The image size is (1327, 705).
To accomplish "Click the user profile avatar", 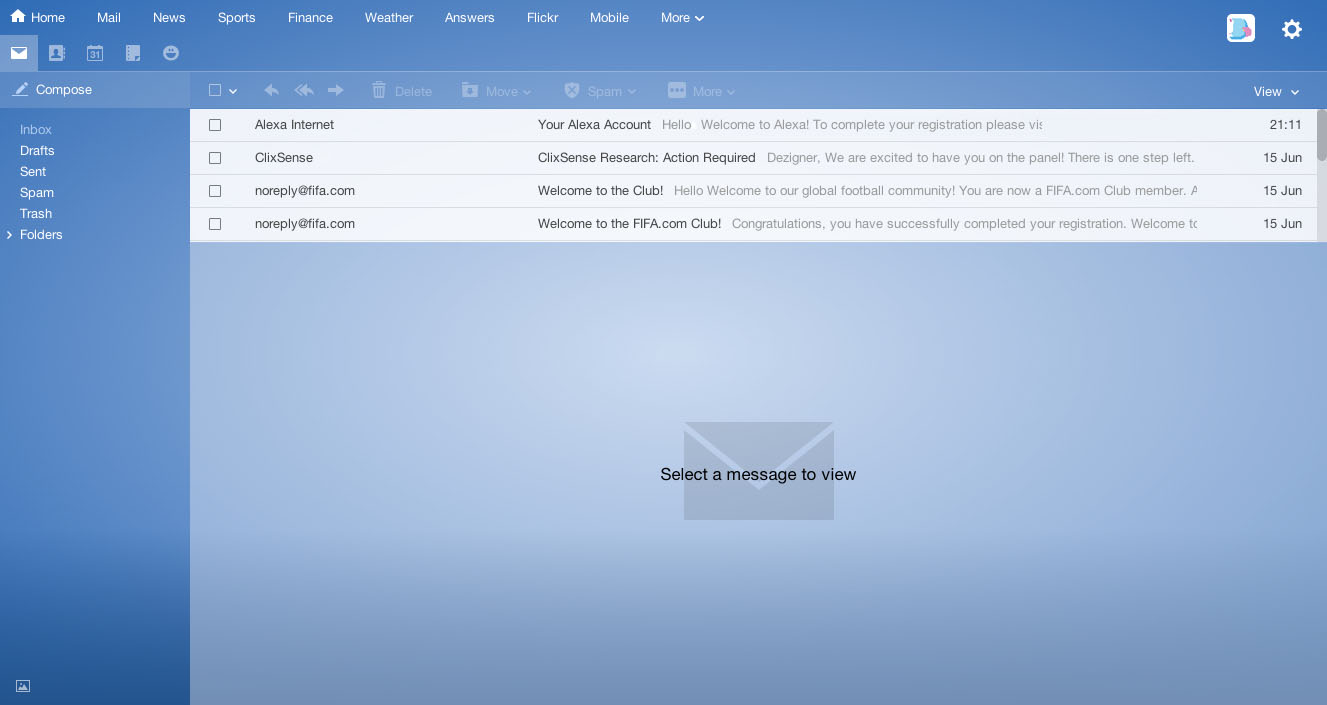I will [x=1241, y=29].
